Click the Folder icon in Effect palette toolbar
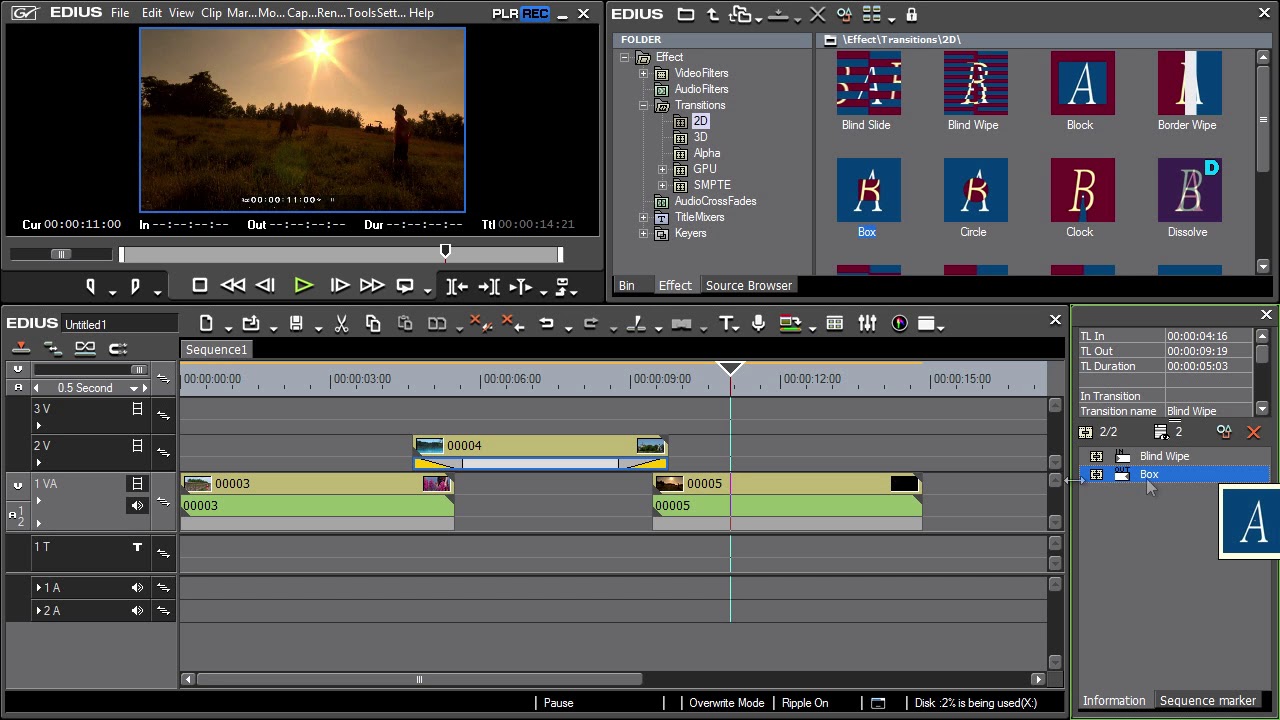Screen dimensions: 1280x720 685,14
